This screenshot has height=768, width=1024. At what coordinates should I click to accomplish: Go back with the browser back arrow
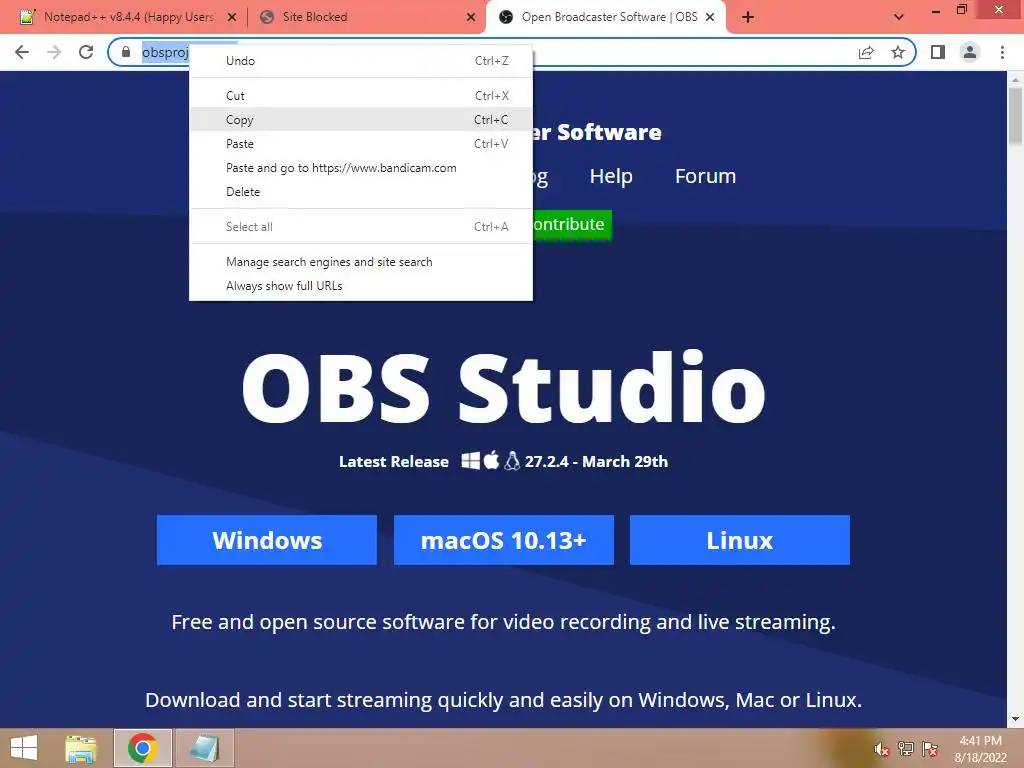pyautogui.click(x=22, y=52)
